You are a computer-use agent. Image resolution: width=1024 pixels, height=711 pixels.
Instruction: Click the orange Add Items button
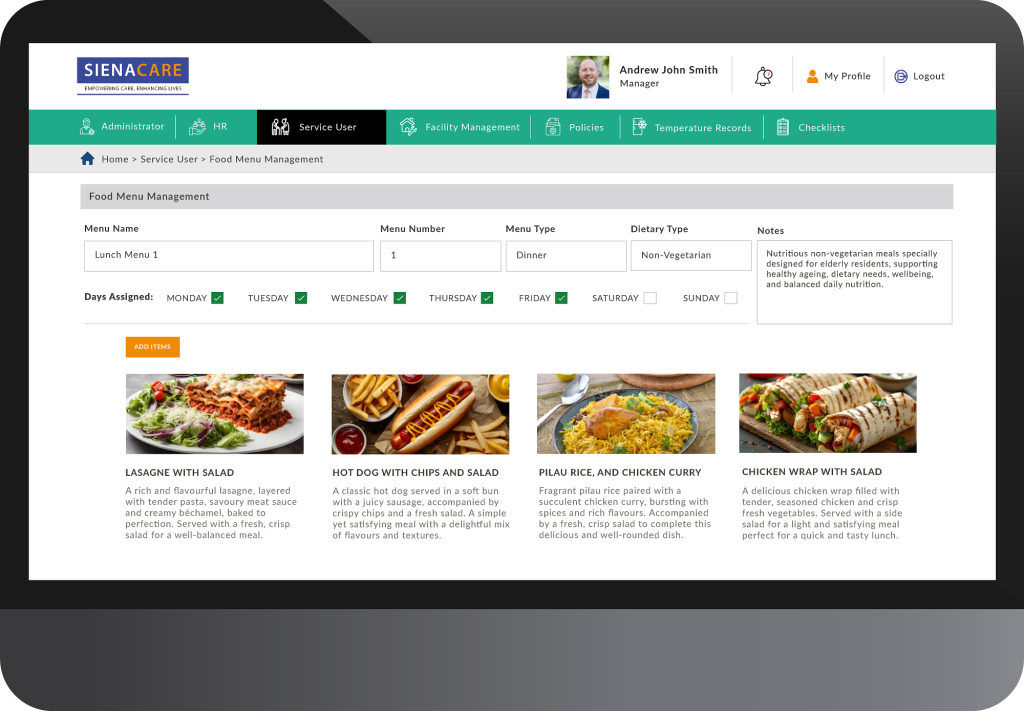pyautogui.click(x=153, y=347)
